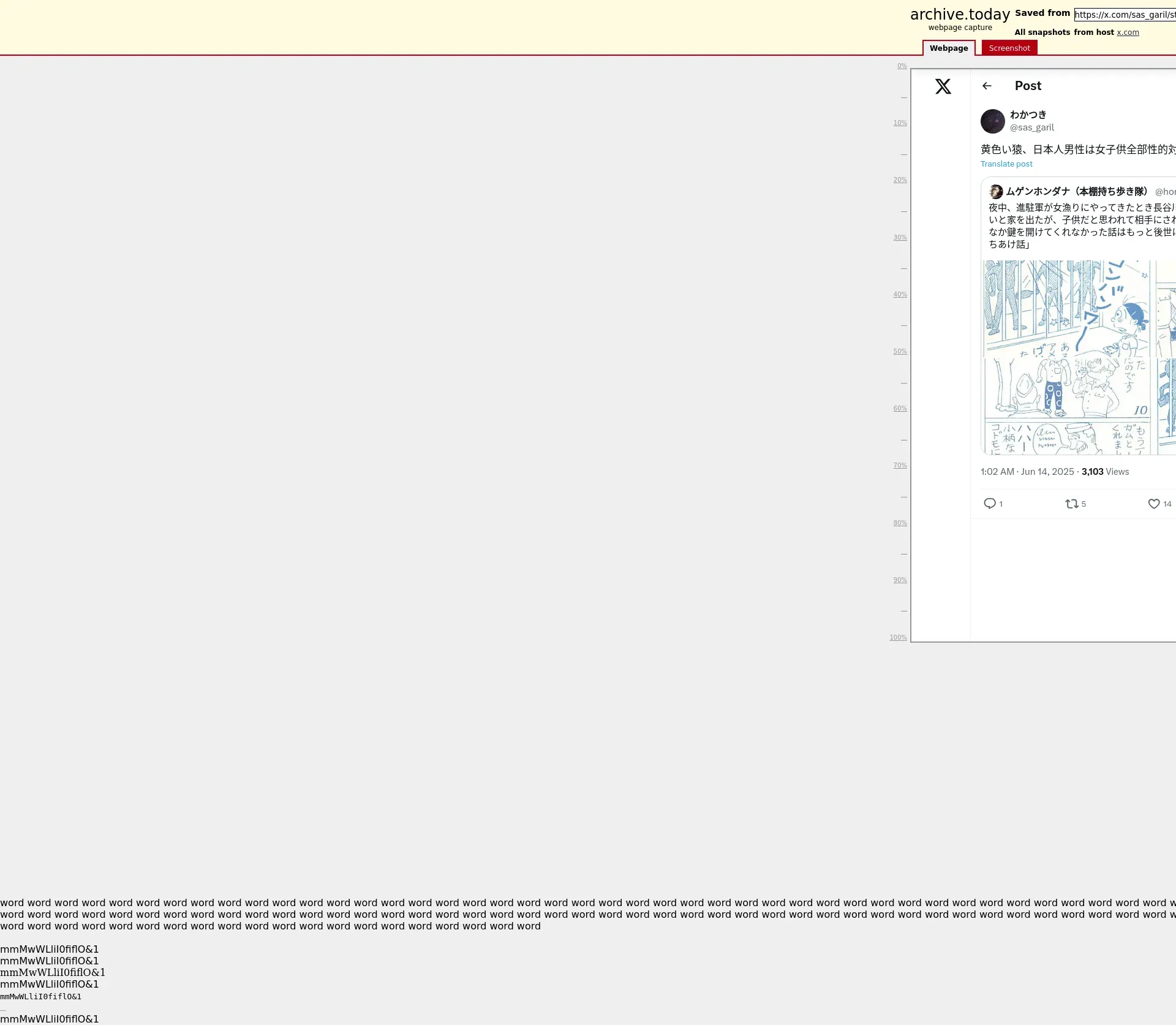
Task: Click the @sas_garil handle
Action: [x=1031, y=127]
